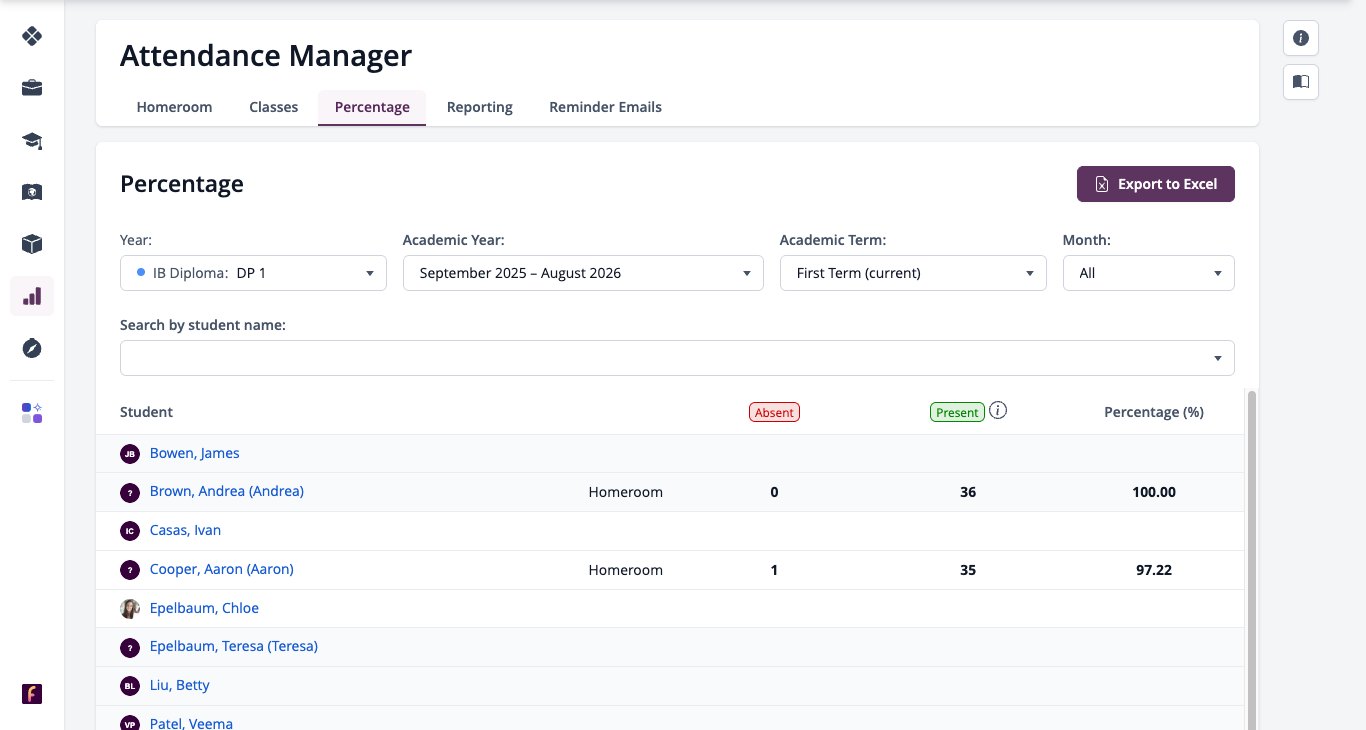Open the Month dropdown set to All

1148,273
